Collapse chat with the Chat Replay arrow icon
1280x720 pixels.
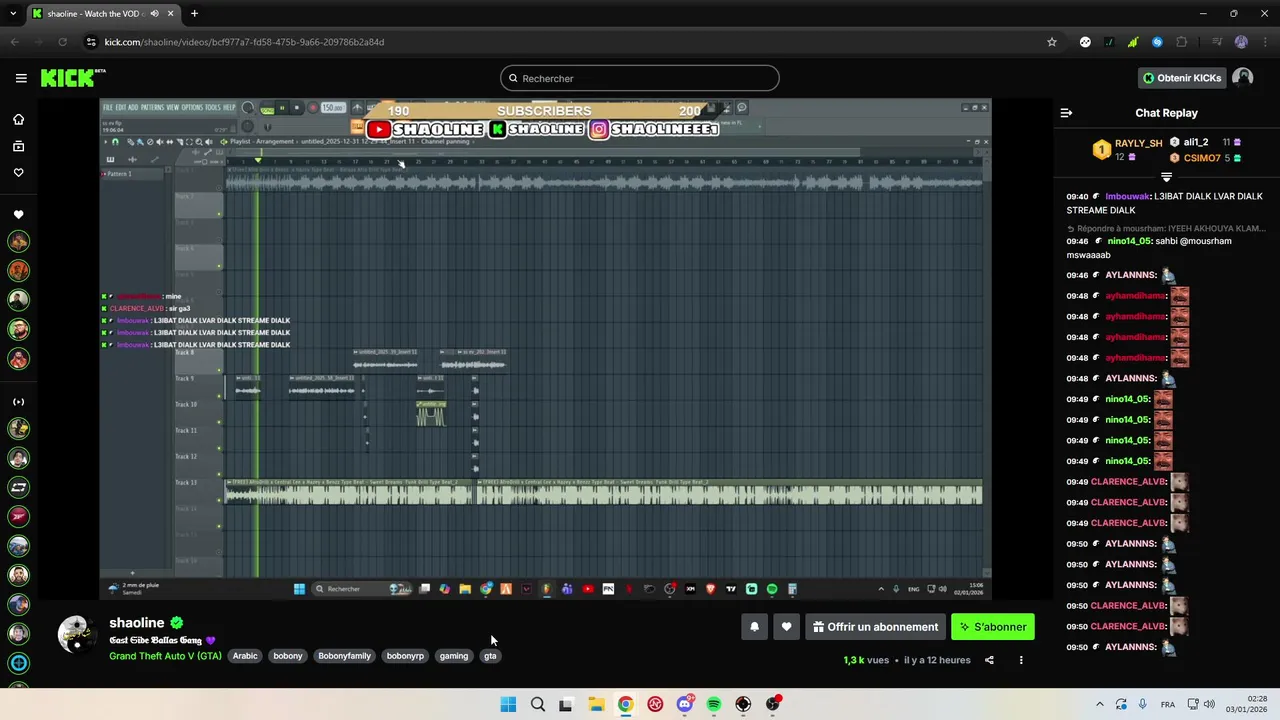pyautogui.click(x=1066, y=113)
